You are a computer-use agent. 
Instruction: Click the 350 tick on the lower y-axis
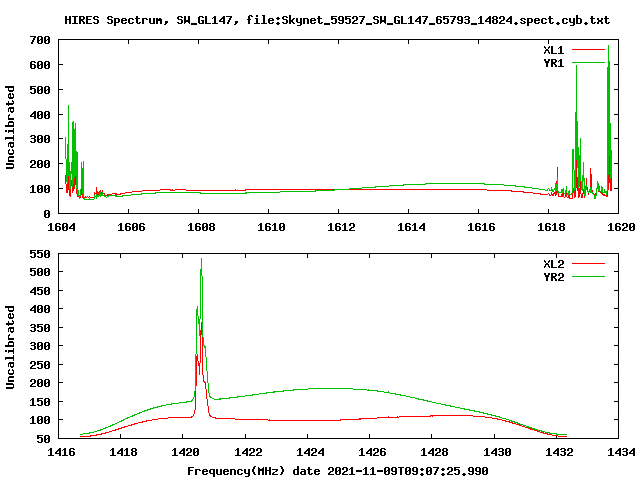coord(40,328)
